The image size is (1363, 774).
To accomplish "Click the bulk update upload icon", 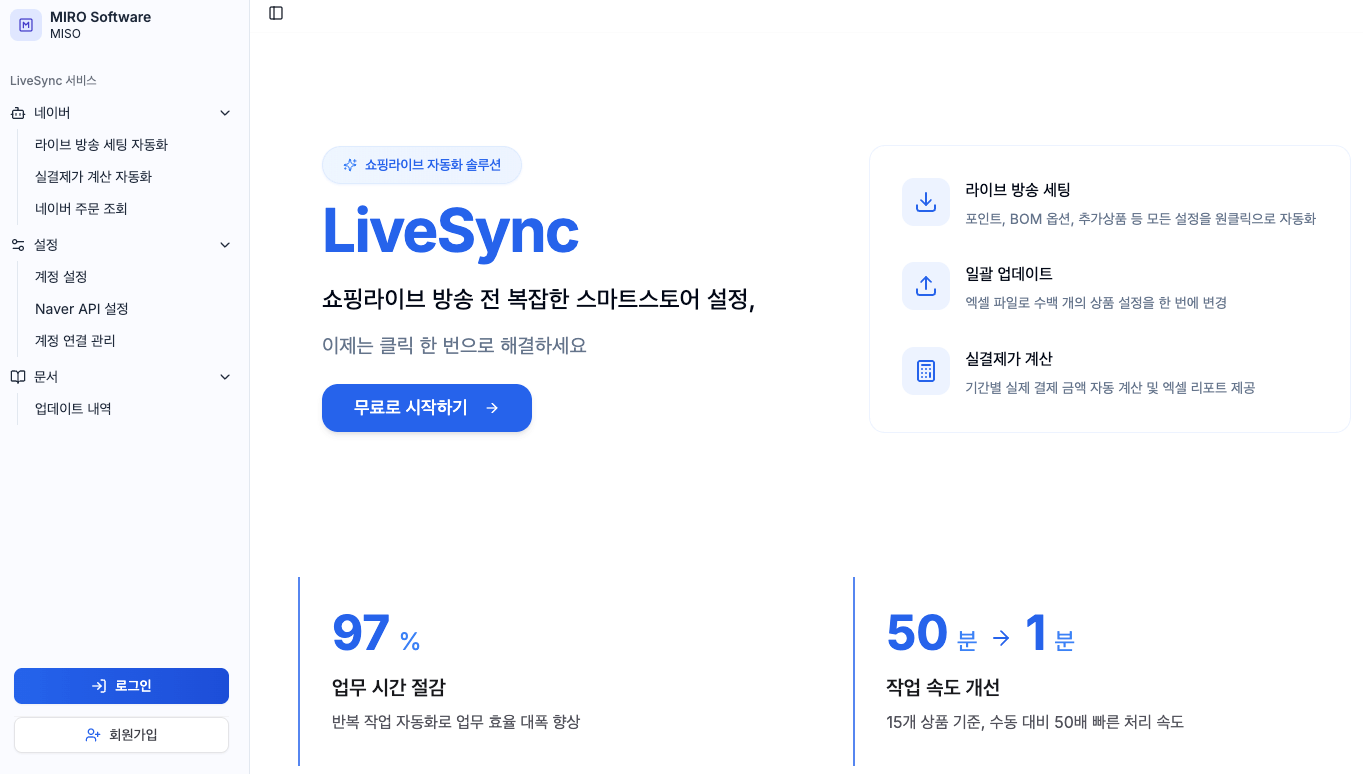I will point(925,286).
